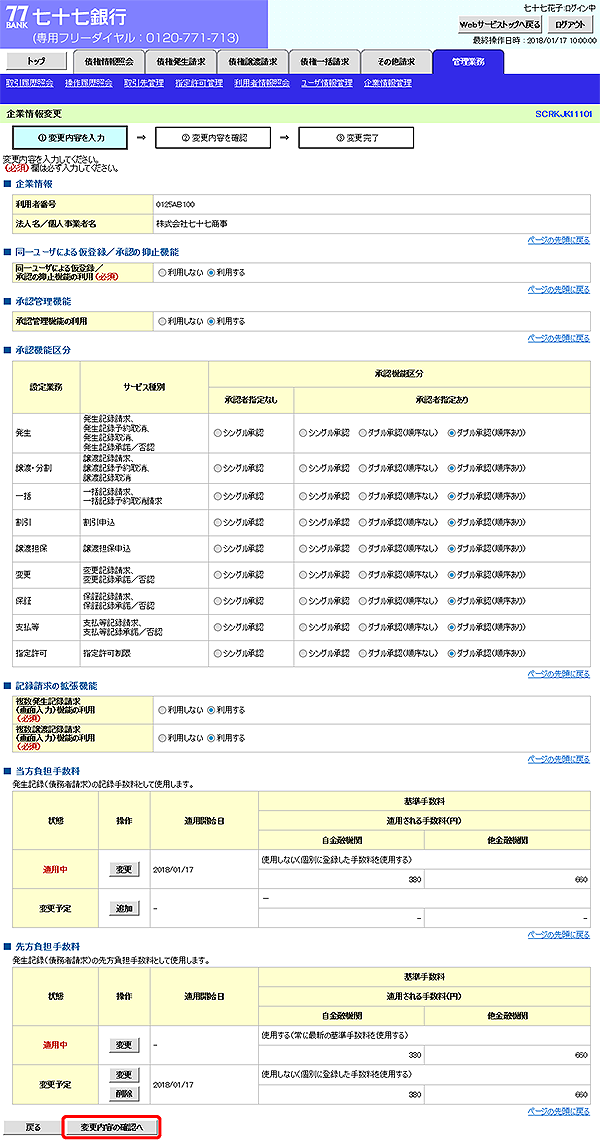Screen dimensions: 600x1143
Task: Select 利用する for 同一ユーザによる仮登録/承認の抑止機能
Action: [x=211, y=273]
